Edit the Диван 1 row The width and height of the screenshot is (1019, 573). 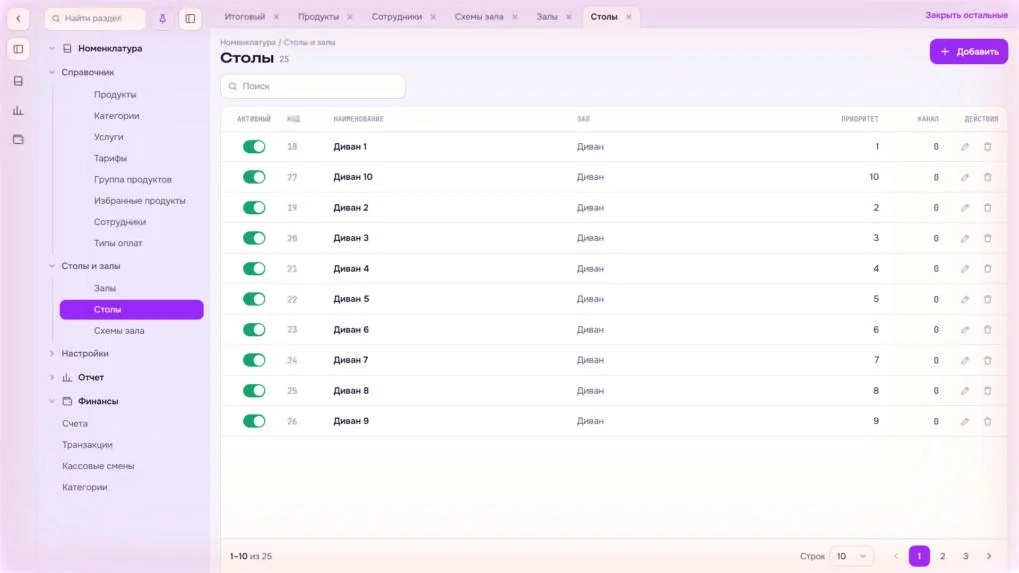tap(965, 147)
